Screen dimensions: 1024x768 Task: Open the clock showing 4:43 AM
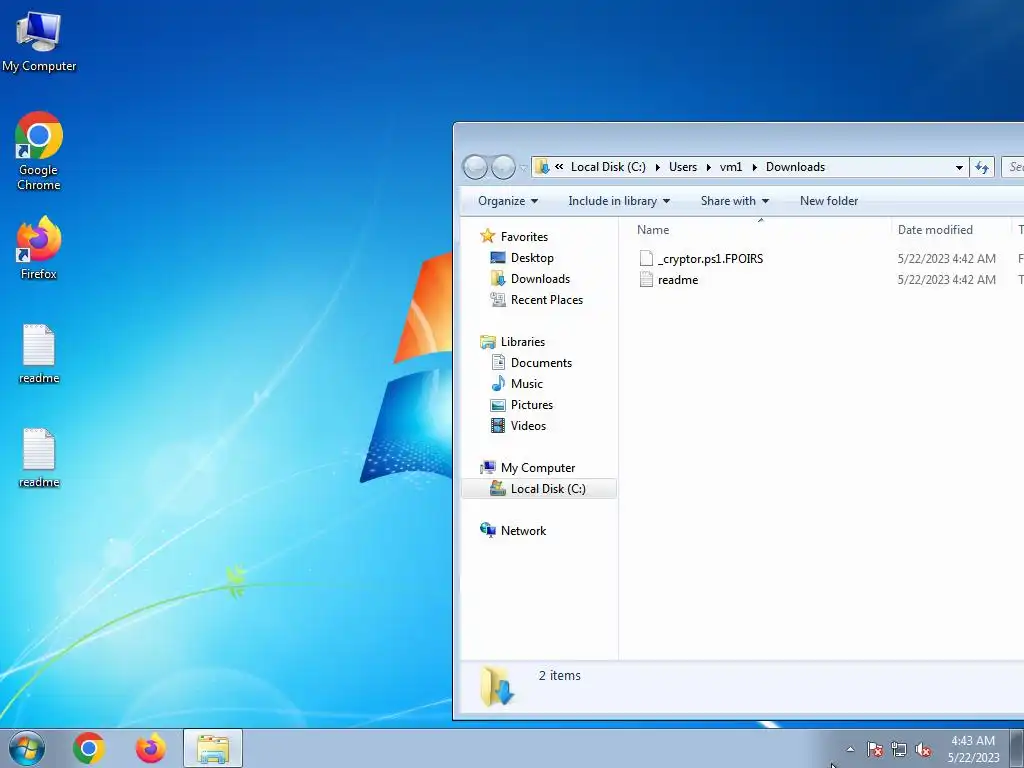click(973, 748)
